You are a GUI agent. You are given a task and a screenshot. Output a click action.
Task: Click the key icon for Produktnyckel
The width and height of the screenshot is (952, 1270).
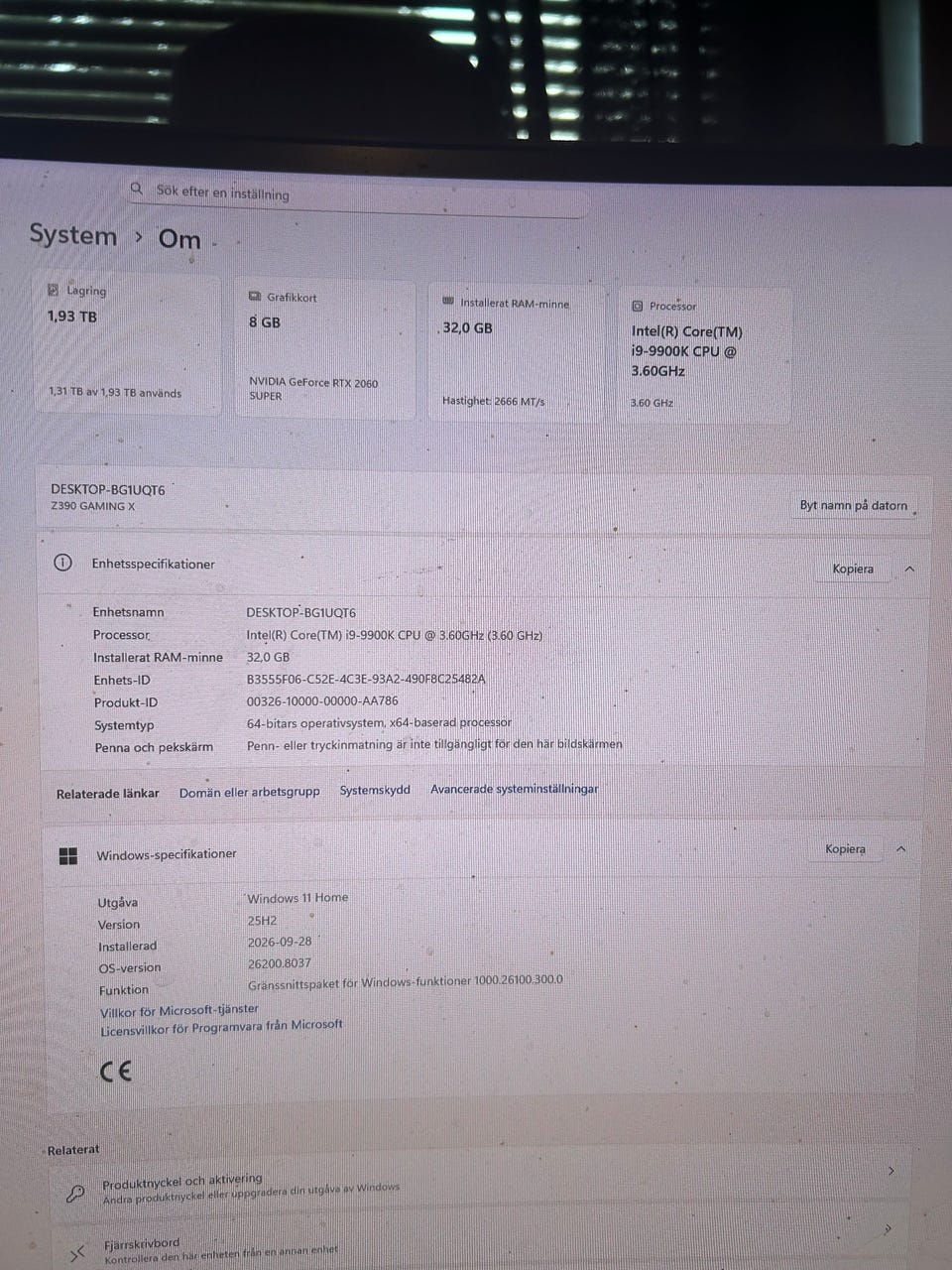point(75,1194)
